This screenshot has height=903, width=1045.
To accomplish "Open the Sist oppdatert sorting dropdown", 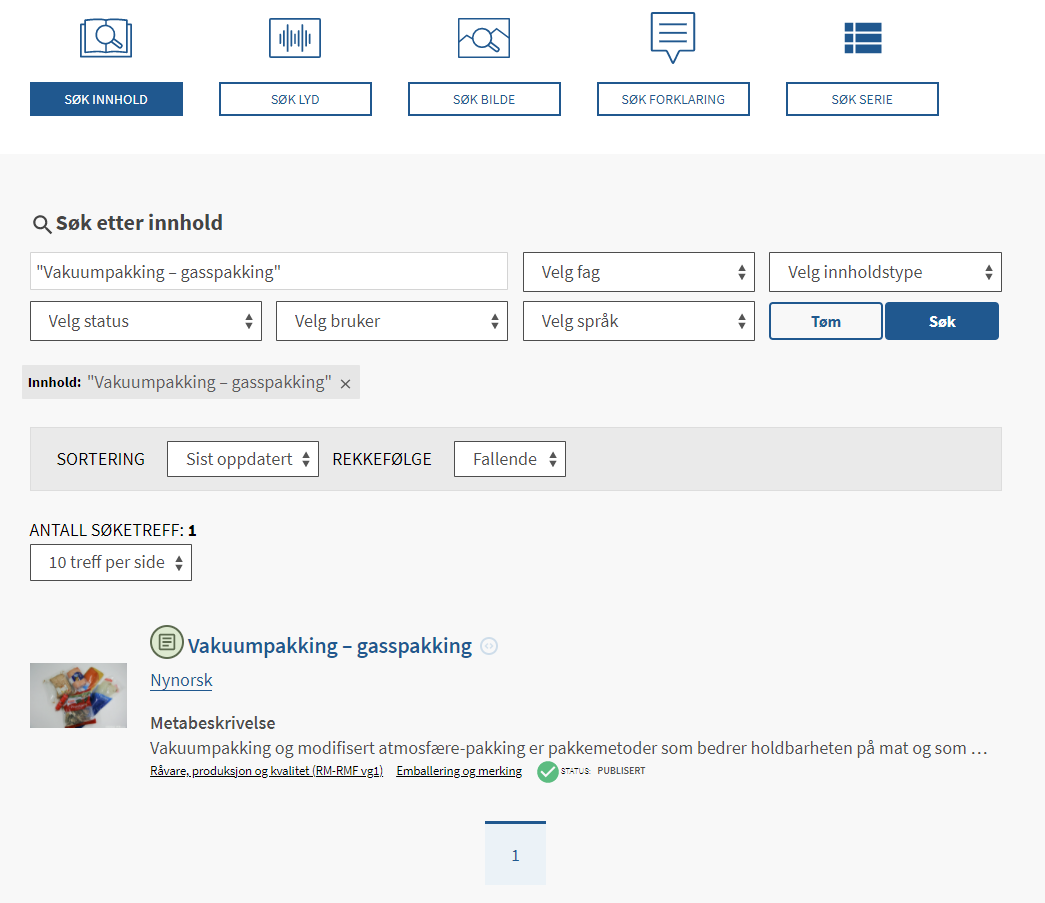I will click(243, 459).
